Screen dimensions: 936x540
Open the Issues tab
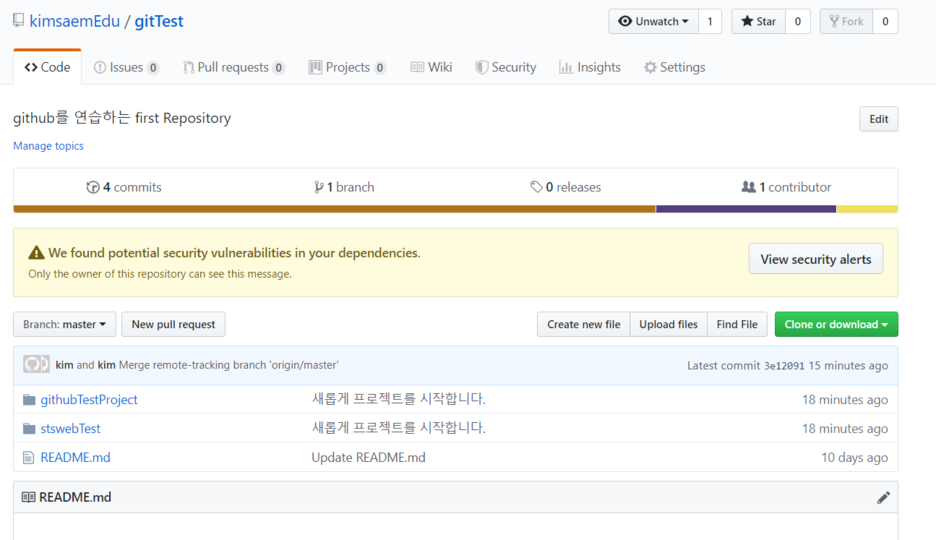(x=126, y=67)
